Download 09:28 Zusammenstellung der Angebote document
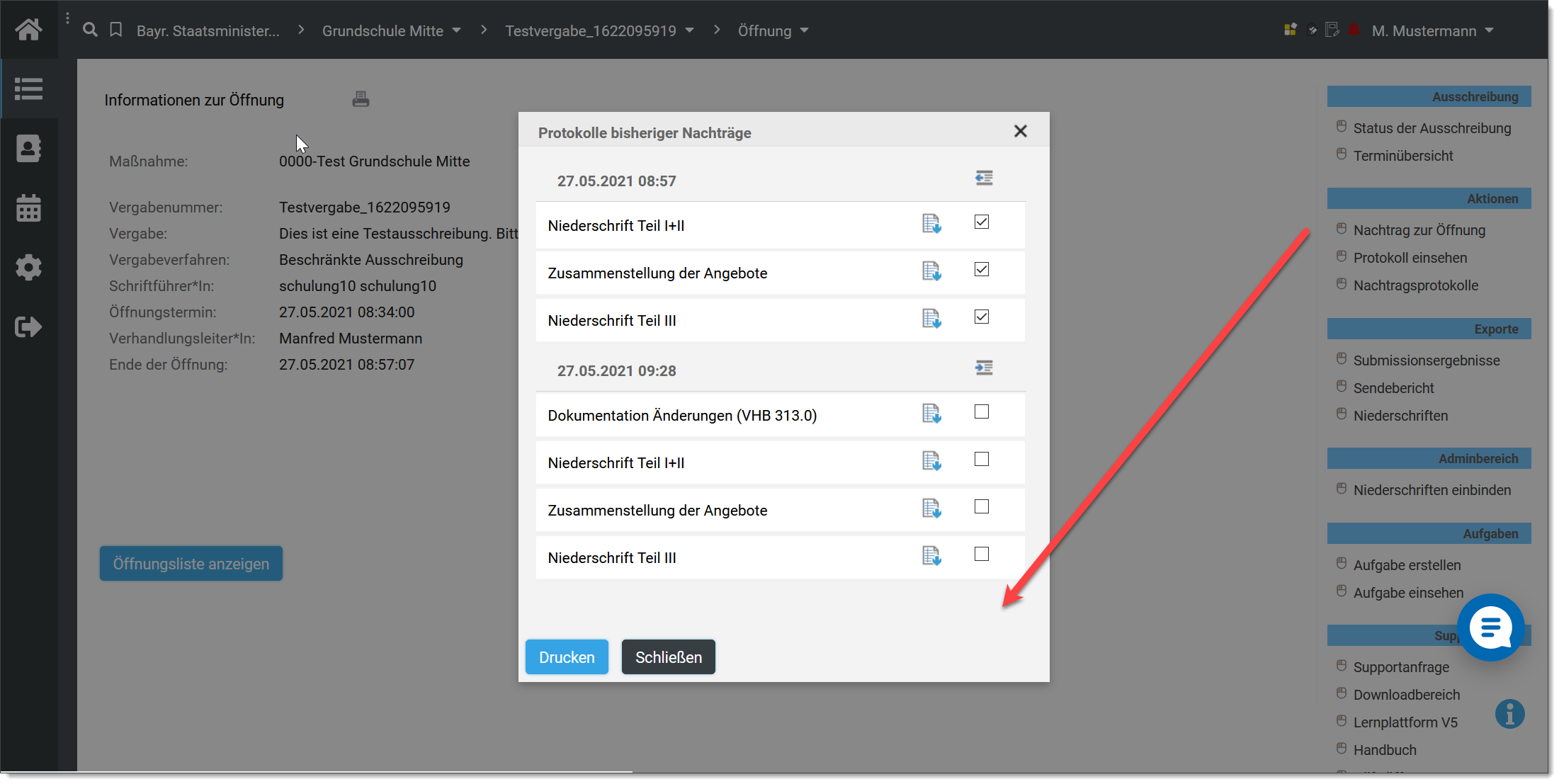Image resolution: width=1559 pixels, height=784 pixels. [x=931, y=509]
